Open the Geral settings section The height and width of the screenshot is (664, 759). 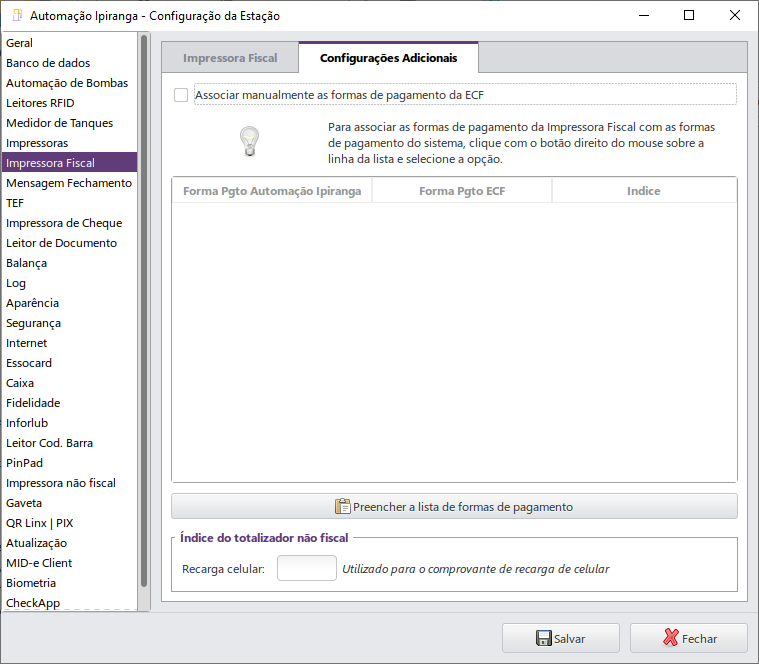[69, 43]
